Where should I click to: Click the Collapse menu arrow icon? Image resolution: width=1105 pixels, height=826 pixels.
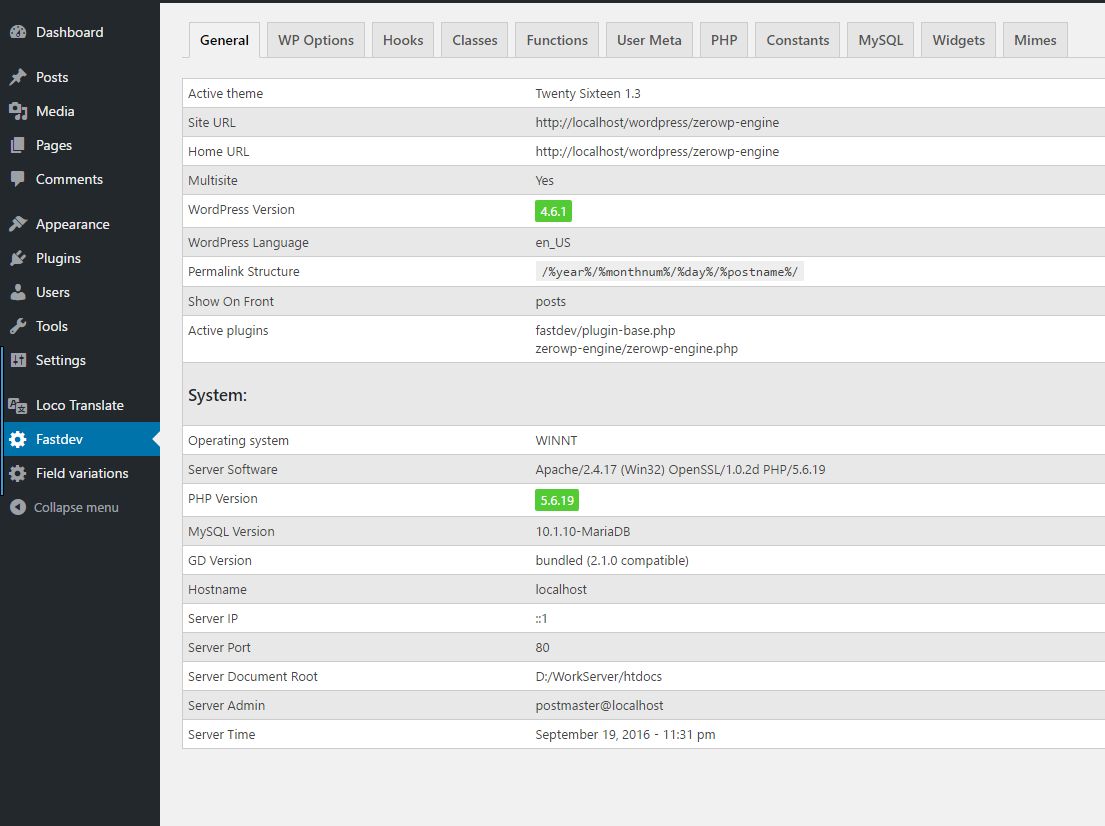[x=18, y=507]
